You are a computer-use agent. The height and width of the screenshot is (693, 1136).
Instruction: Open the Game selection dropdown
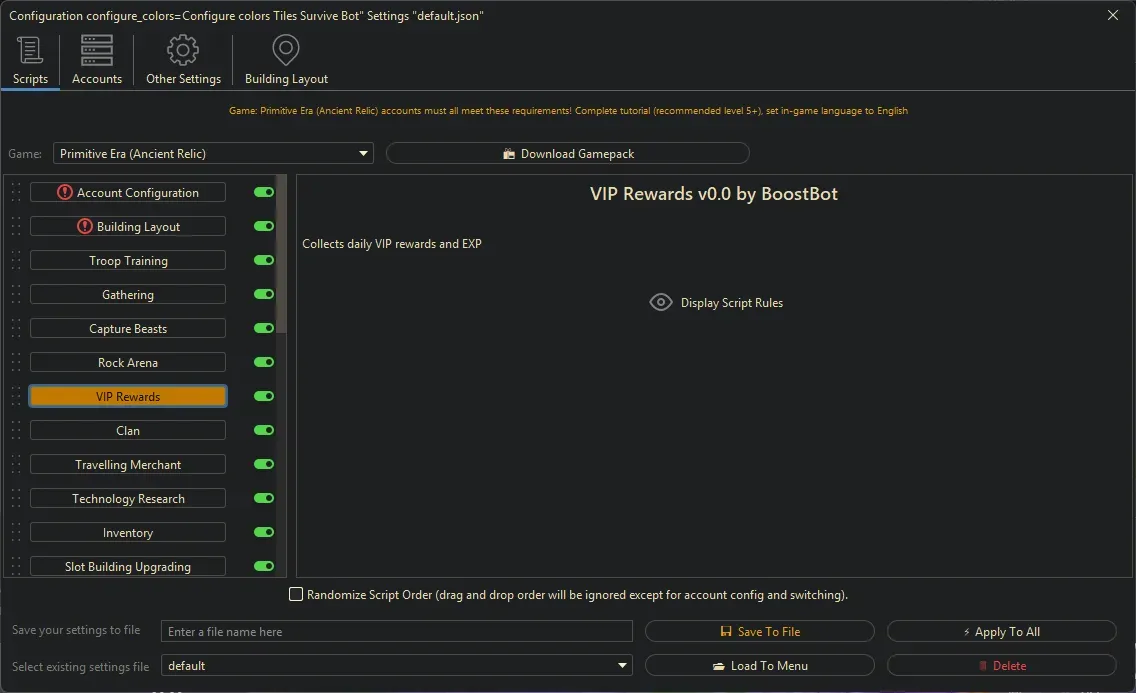(363, 153)
